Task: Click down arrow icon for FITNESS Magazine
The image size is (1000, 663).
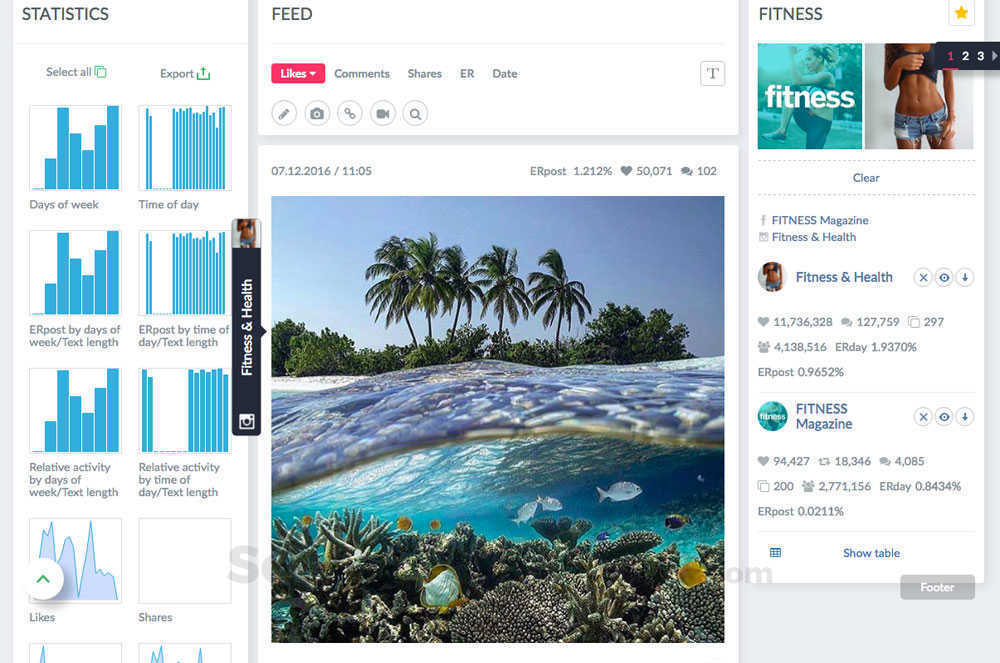Action: coord(965,417)
